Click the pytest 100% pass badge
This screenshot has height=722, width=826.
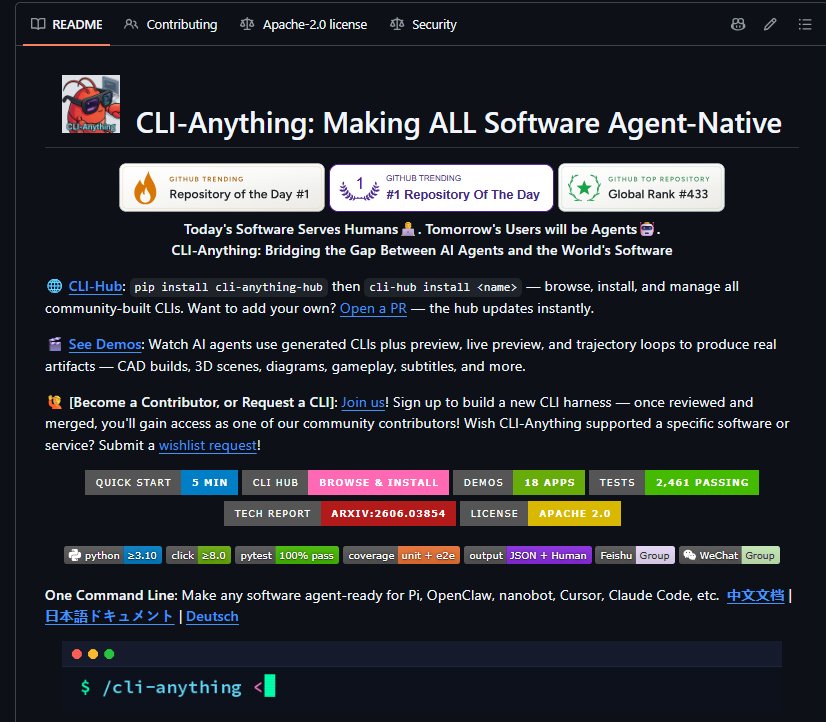(x=287, y=555)
